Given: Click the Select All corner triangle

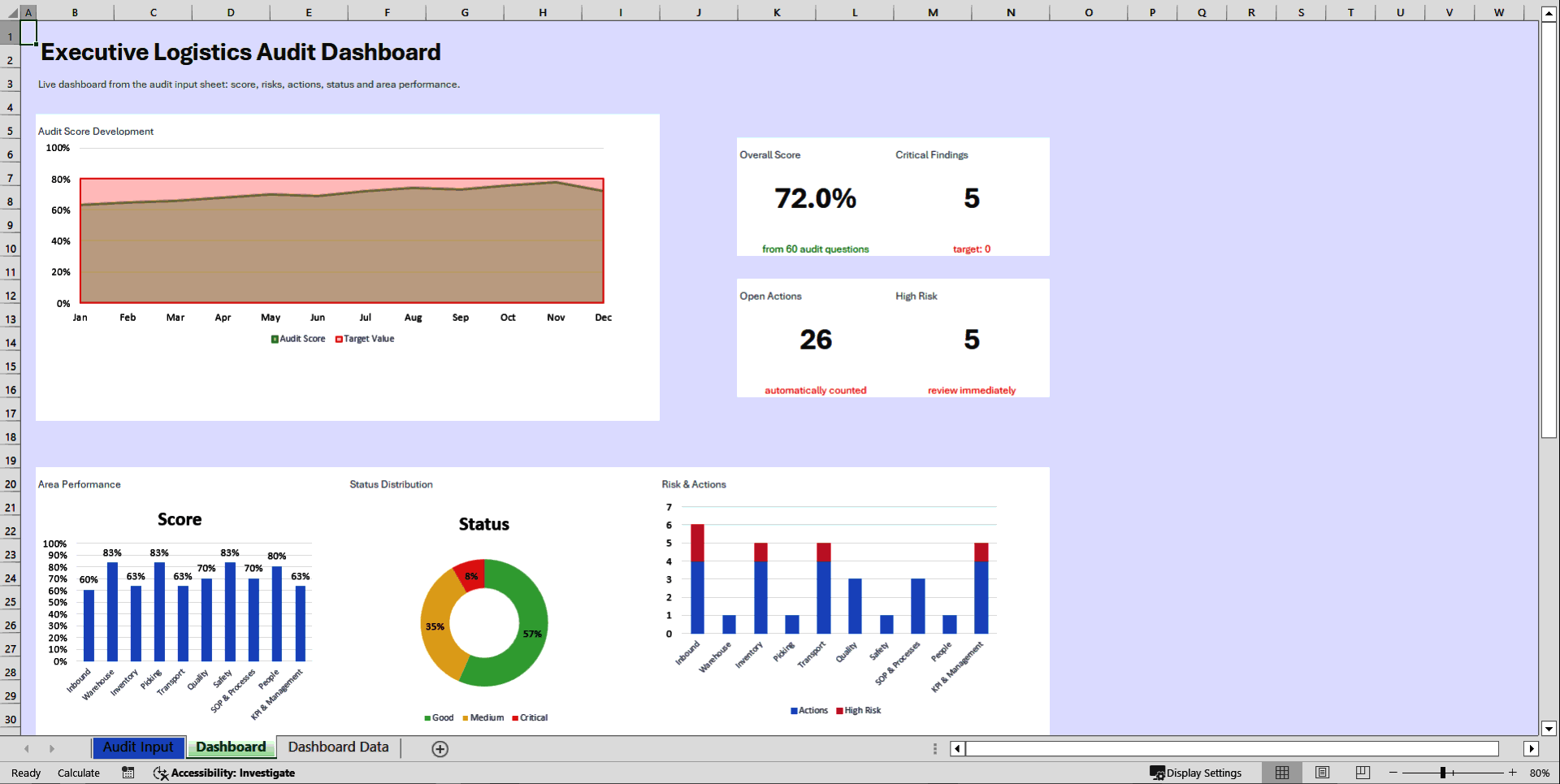Looking at the screenshot, I should (x=12, y=13).
